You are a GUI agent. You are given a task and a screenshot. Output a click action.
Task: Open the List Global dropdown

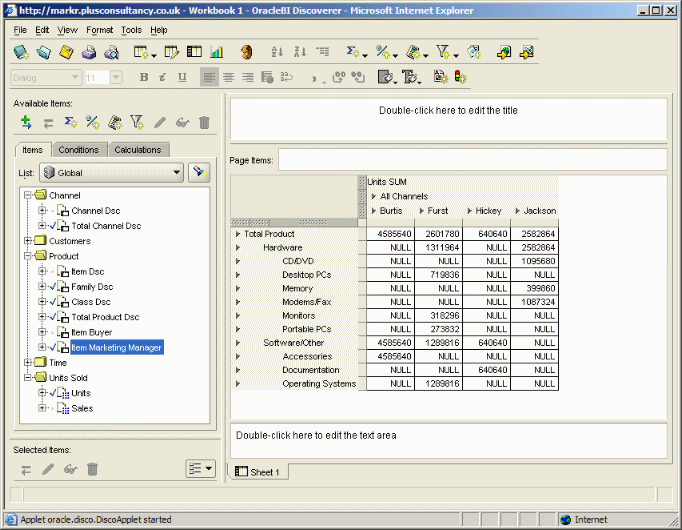click(x=177, y=173)
